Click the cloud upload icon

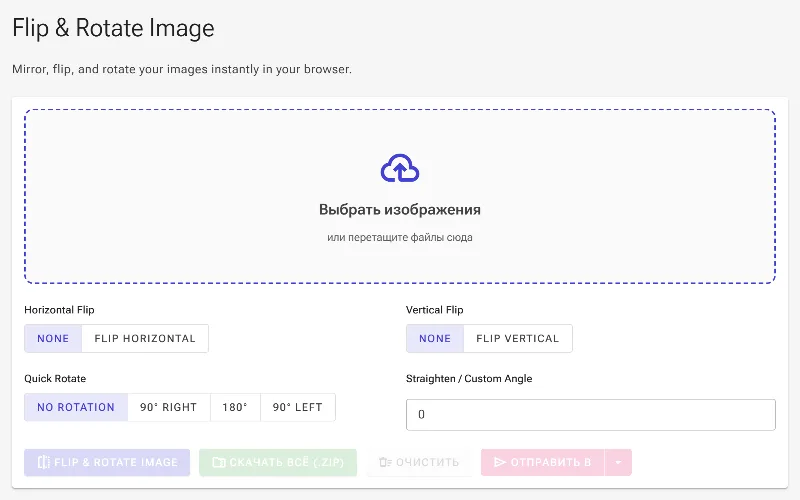(x=400, y=168)
